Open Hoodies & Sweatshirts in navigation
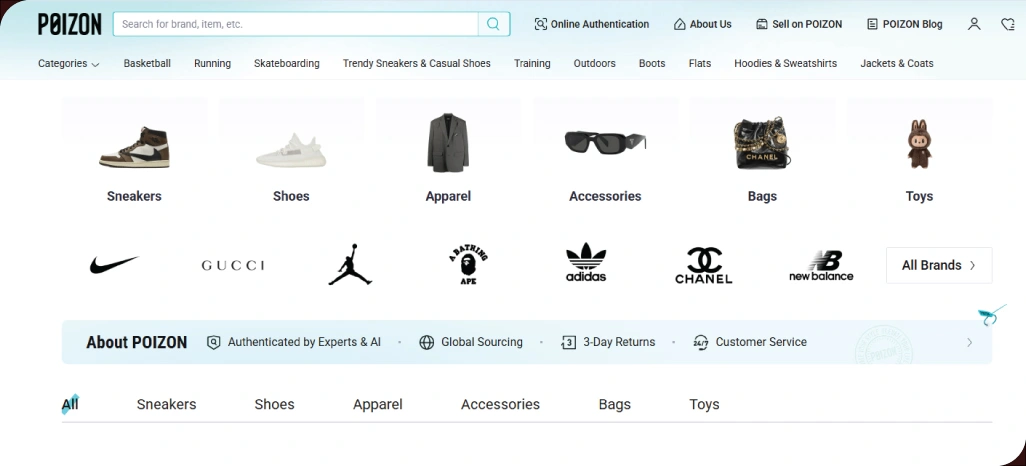This screenshot has width=1026, height=466. [785, 63]
